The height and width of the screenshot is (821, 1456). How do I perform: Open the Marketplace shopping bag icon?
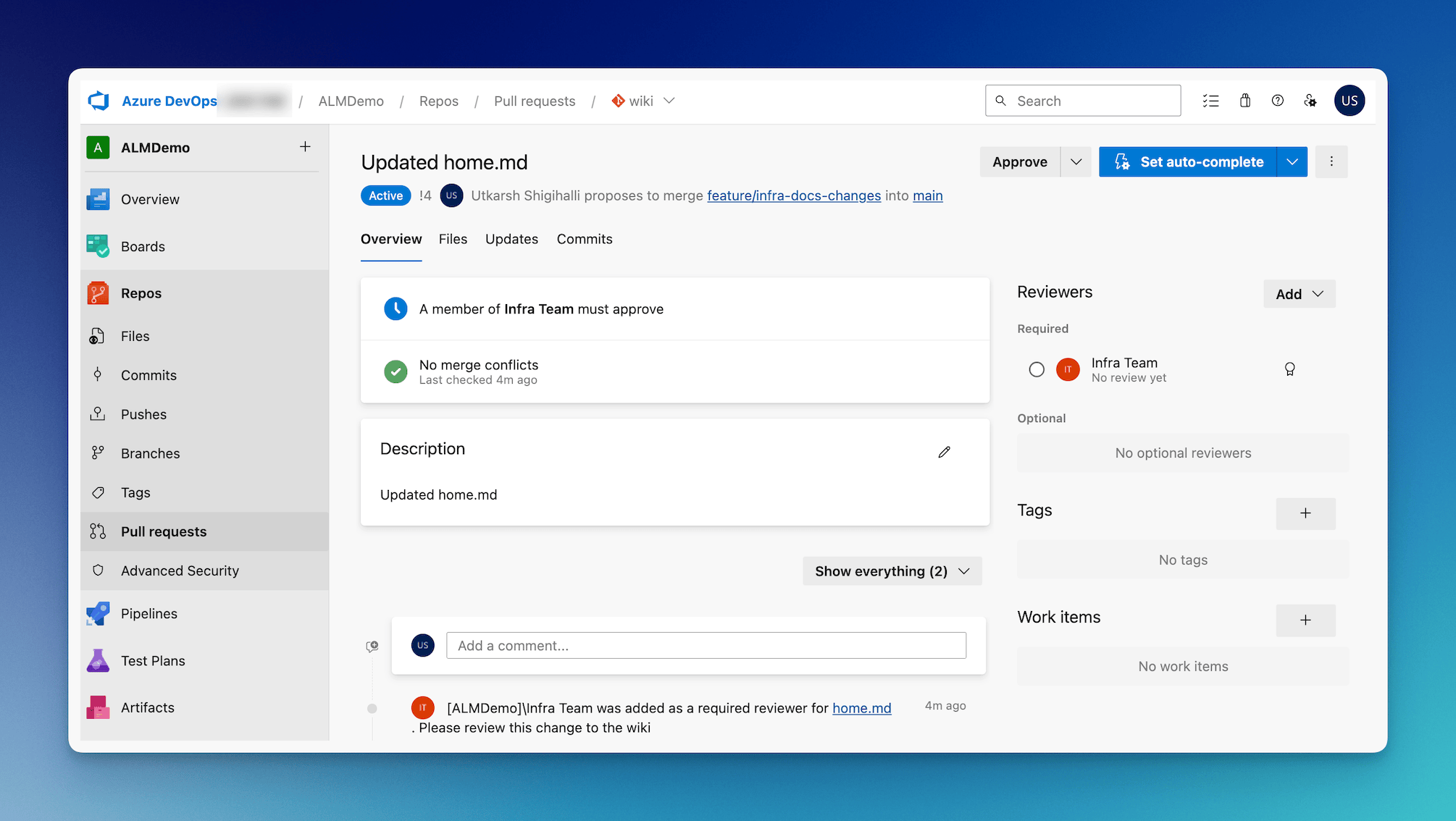pos(1245,101)
